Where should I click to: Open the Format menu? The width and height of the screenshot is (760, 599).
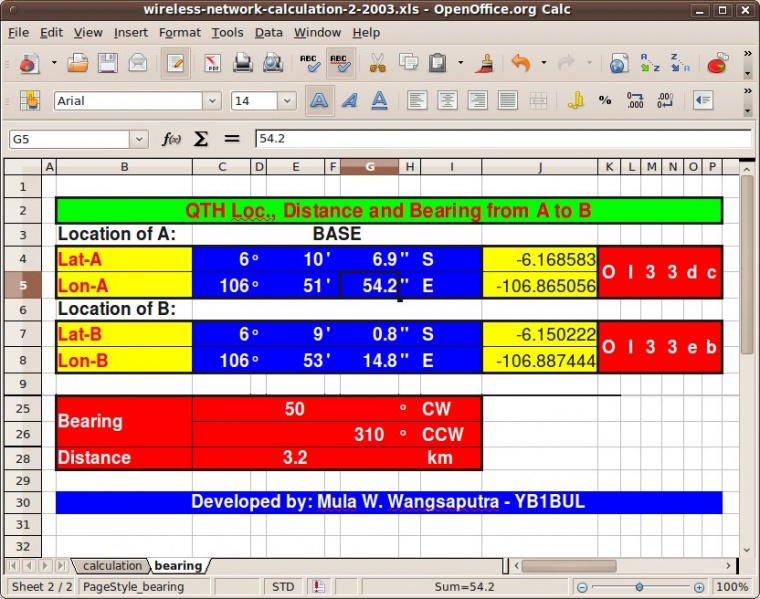click(179, 32)
